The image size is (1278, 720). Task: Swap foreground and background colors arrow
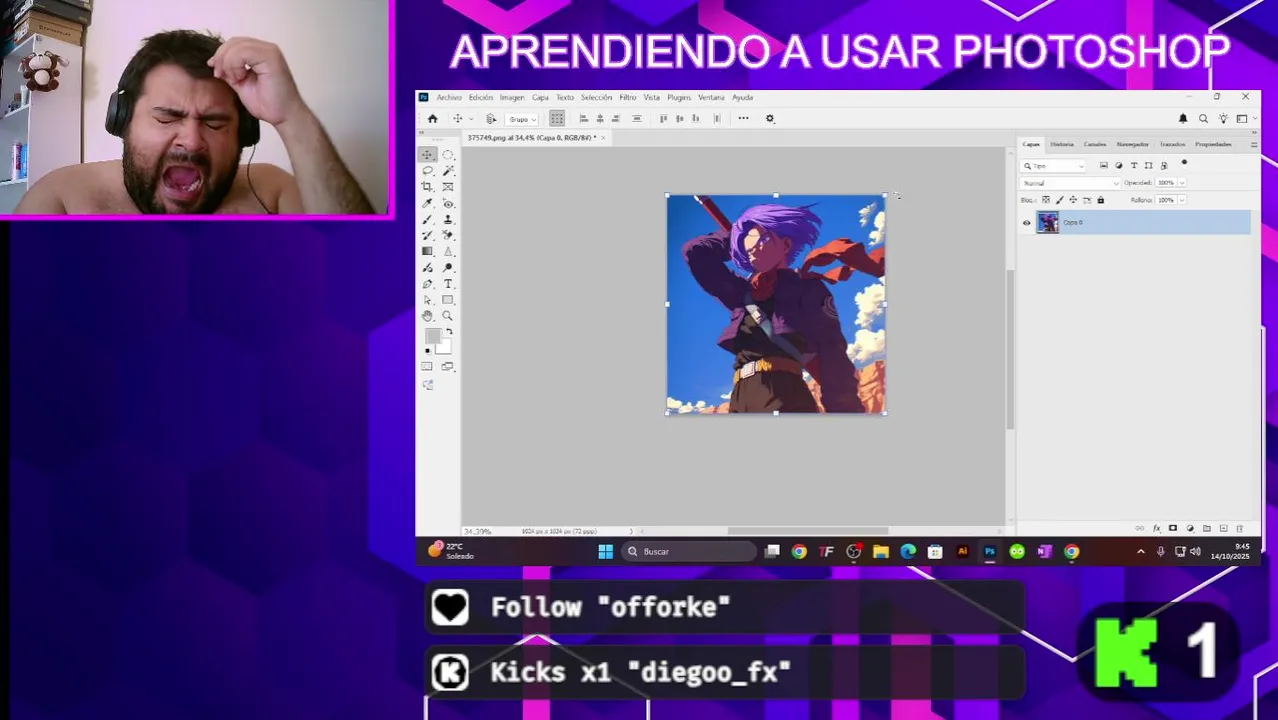click(449, 332)
